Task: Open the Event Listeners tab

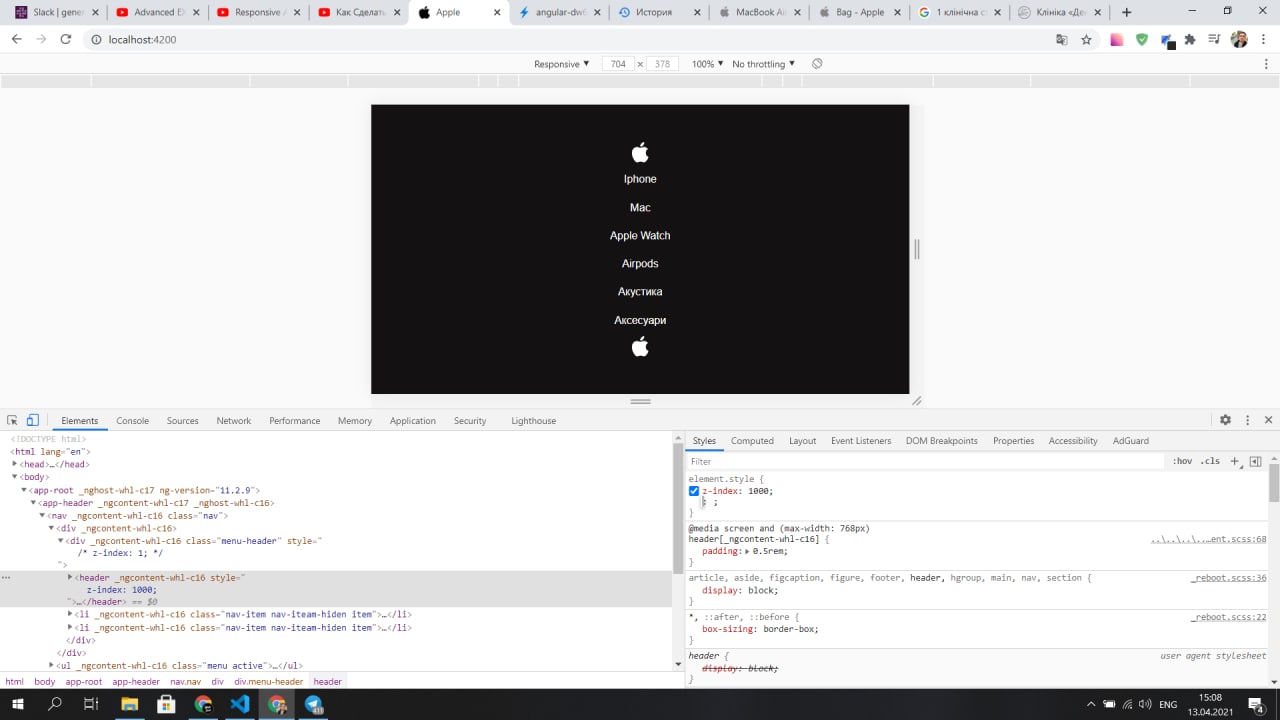Action: pyautogui.click(x=861, y=441)
